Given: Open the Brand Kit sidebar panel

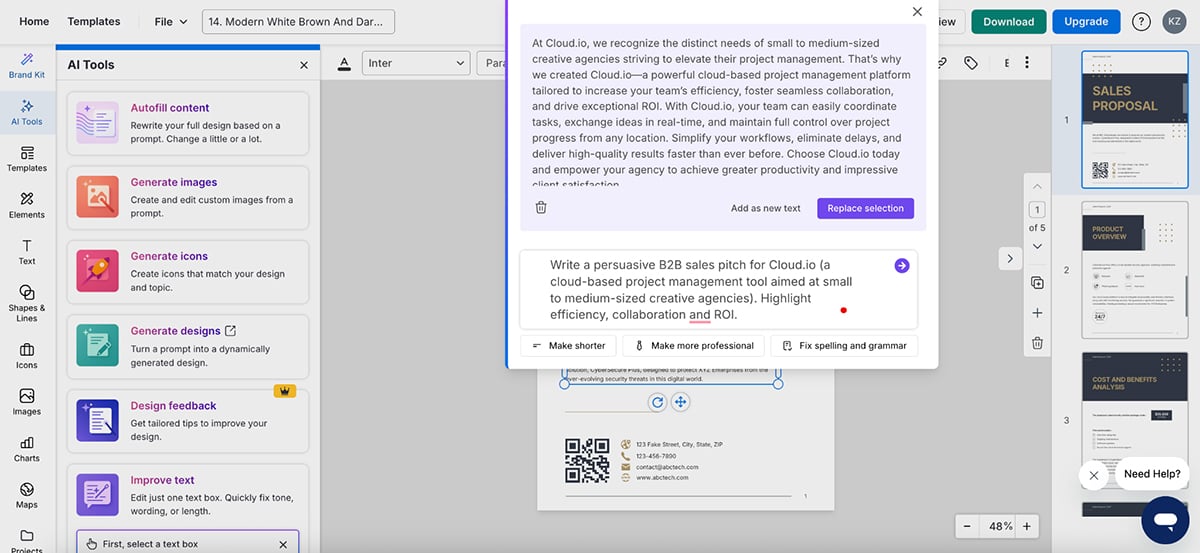Looking at the screenshot, I should point(27,66).
